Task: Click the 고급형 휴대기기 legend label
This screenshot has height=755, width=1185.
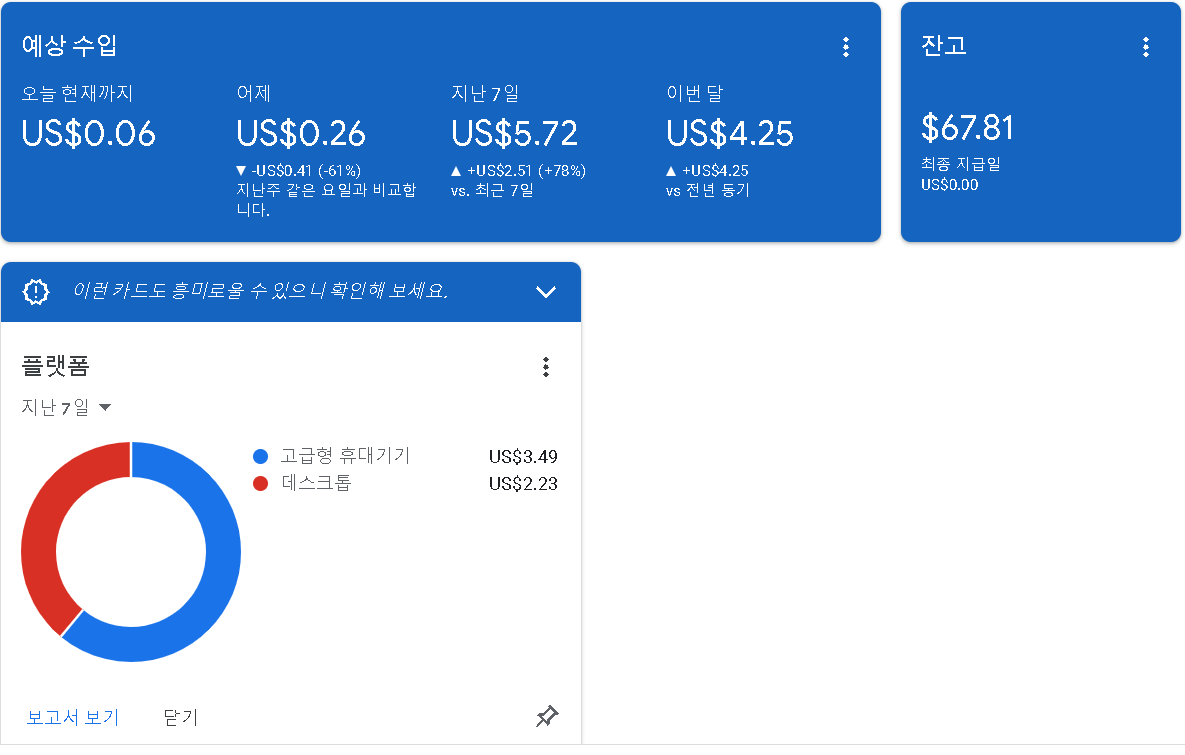Action: [345, 456]
